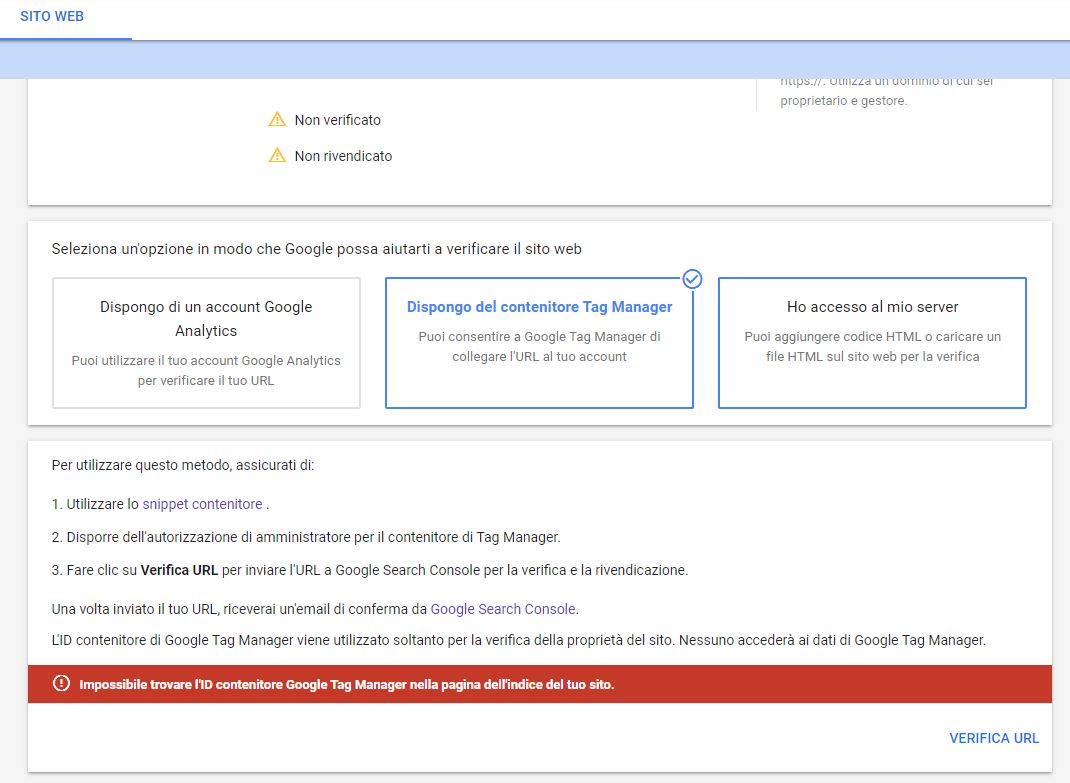
Task: Select the Google Analytics account option card
Action: 206,343
